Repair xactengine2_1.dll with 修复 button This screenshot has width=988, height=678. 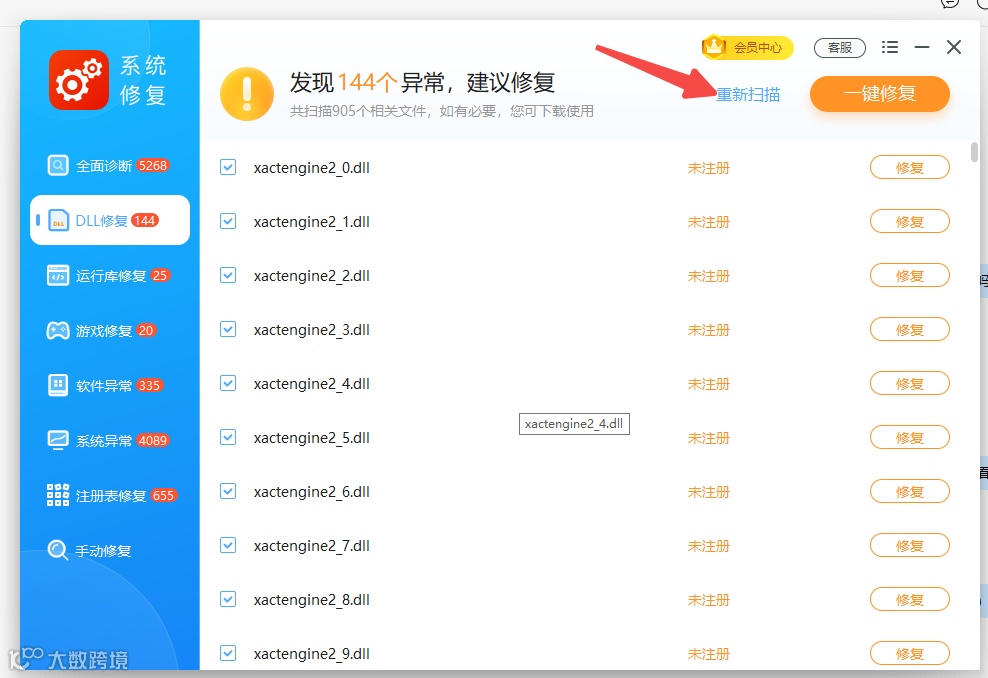pyautogui.click(x=909, y=222)
